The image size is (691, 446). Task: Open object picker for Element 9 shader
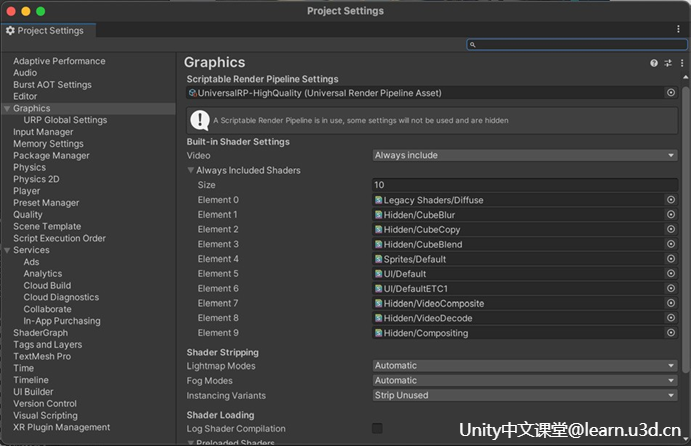tap(671, 333)
